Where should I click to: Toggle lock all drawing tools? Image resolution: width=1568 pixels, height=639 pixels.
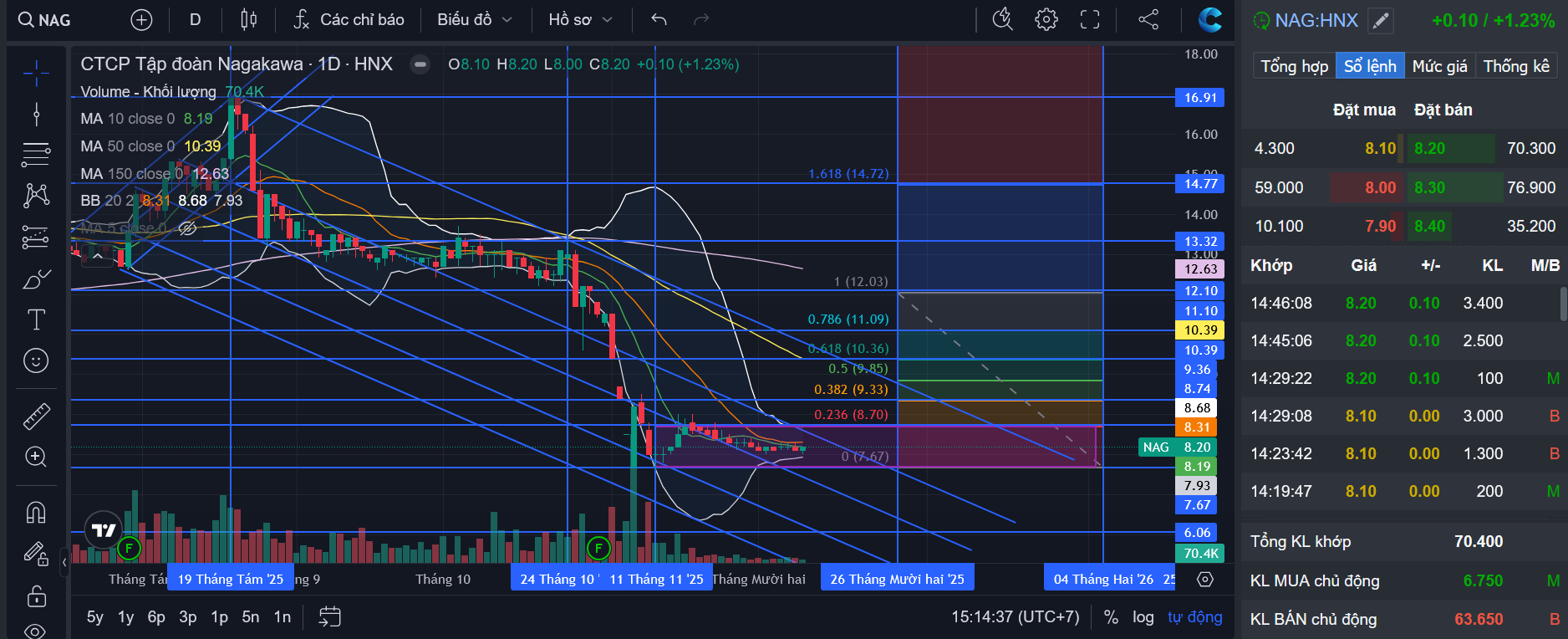click(x=36, y=596)
